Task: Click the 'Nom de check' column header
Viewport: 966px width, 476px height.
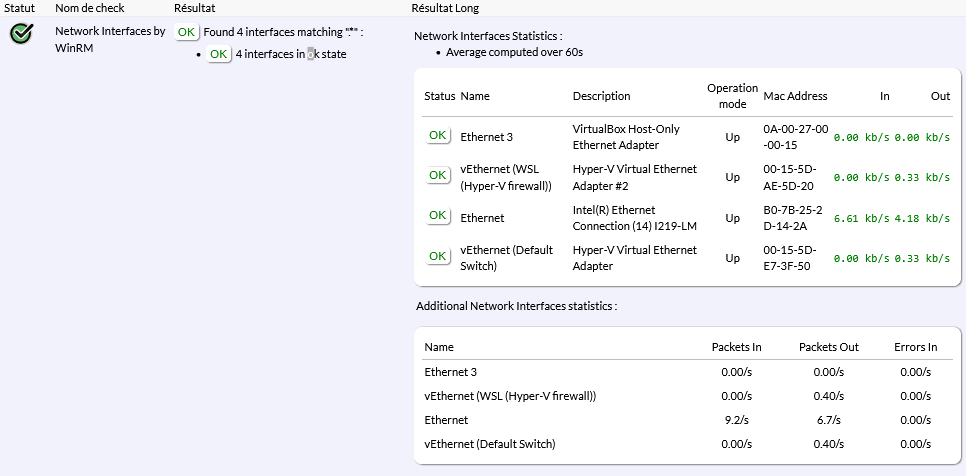Action: point(89,8)
